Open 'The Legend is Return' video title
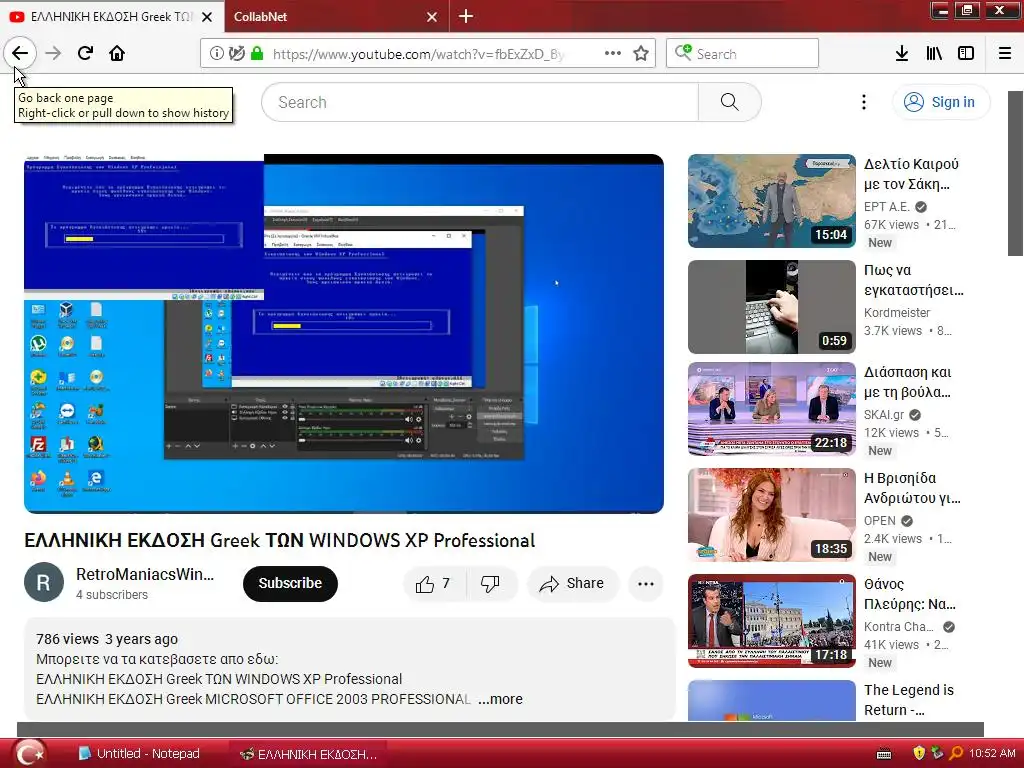Viewport: 1024px width, 768px height. [908, 700]
